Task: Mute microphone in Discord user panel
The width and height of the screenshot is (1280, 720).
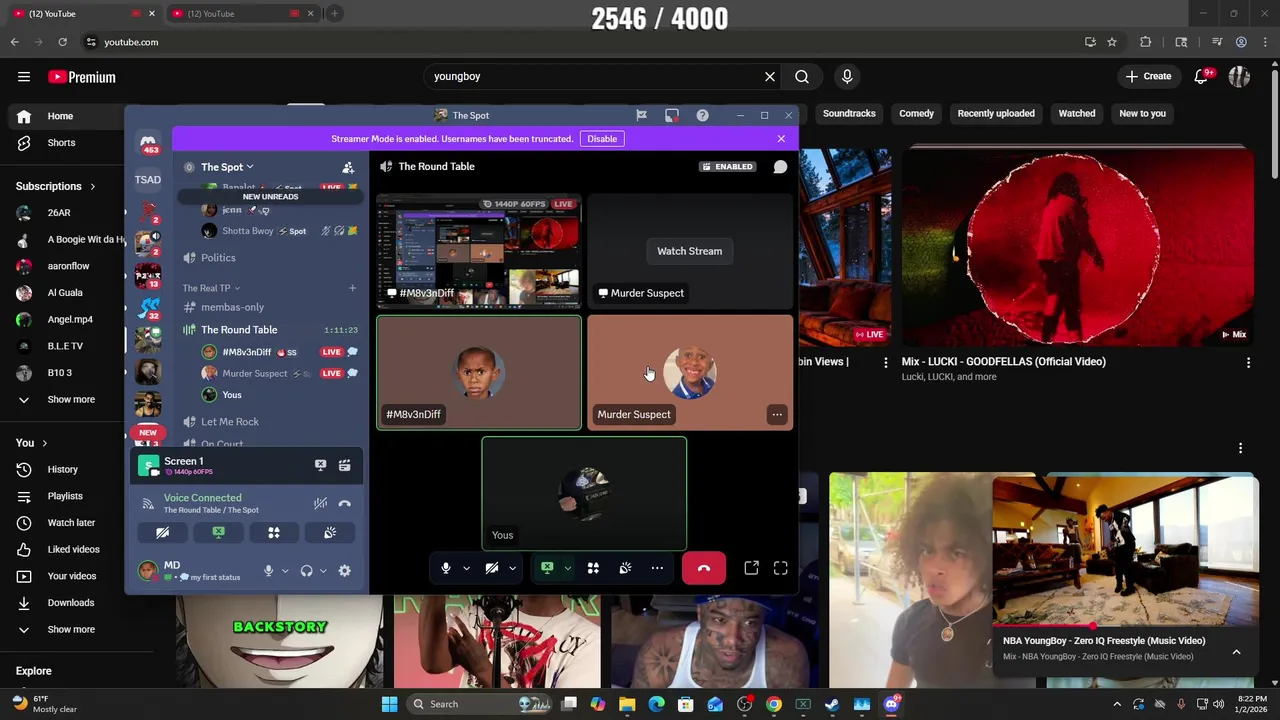Action: (268, 571)
